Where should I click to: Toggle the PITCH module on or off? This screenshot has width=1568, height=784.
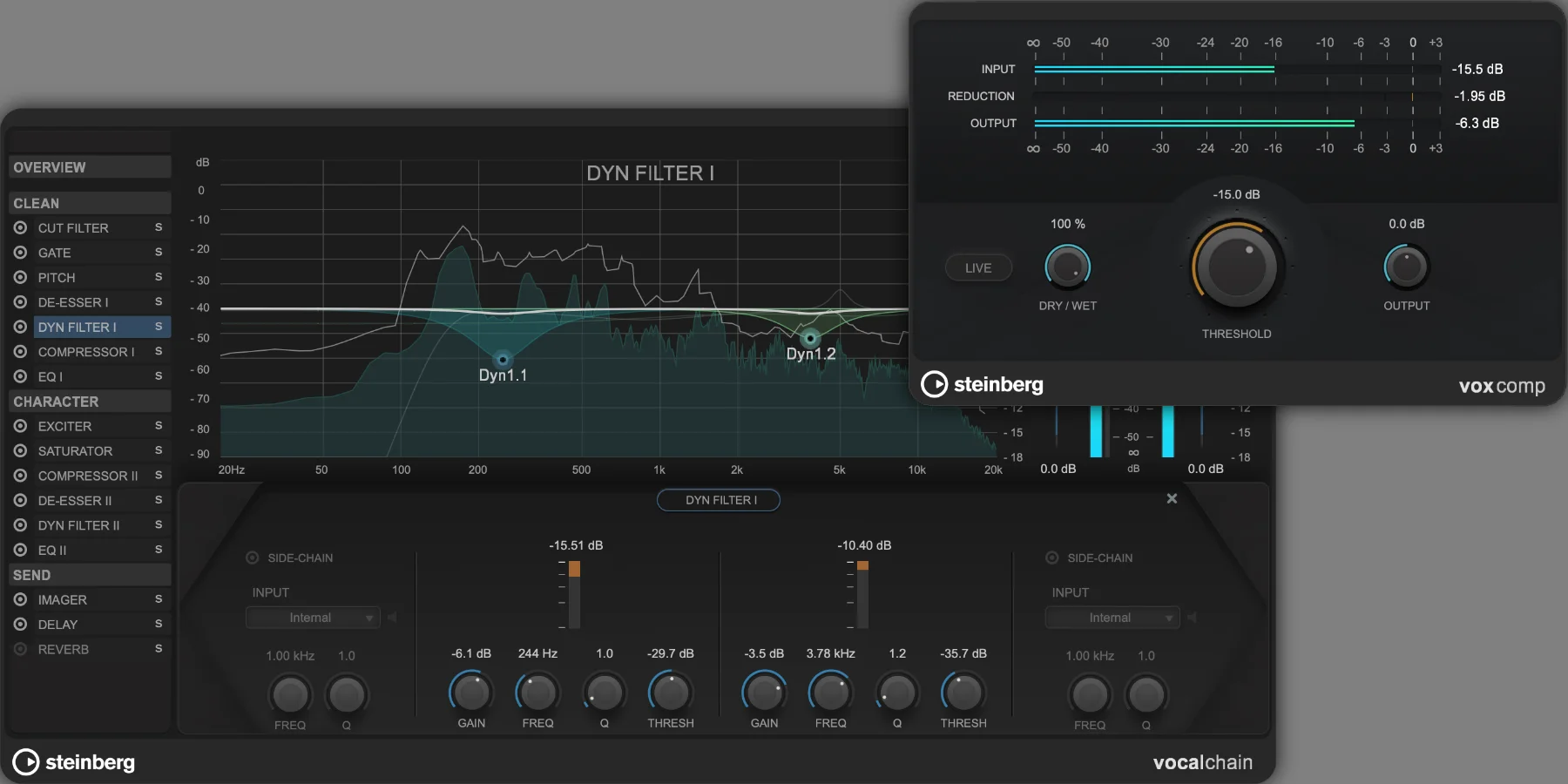click(20, 277)
